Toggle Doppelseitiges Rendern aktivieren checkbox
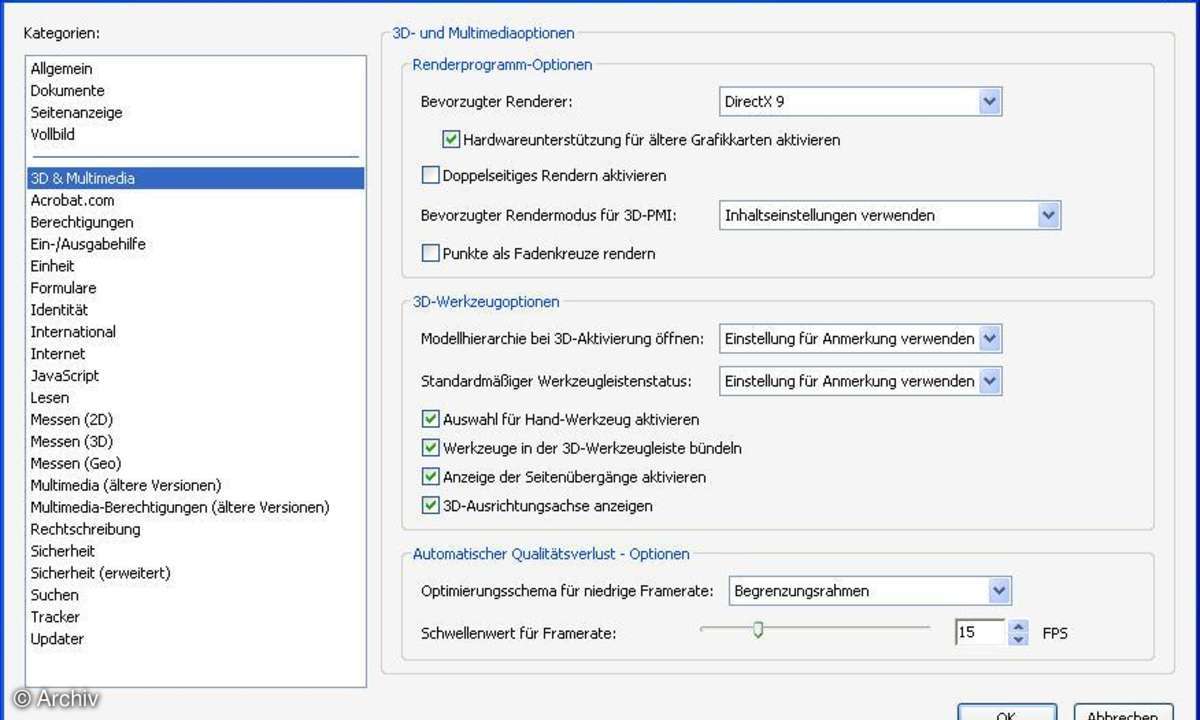1200x720 pixels. point(430,175)
